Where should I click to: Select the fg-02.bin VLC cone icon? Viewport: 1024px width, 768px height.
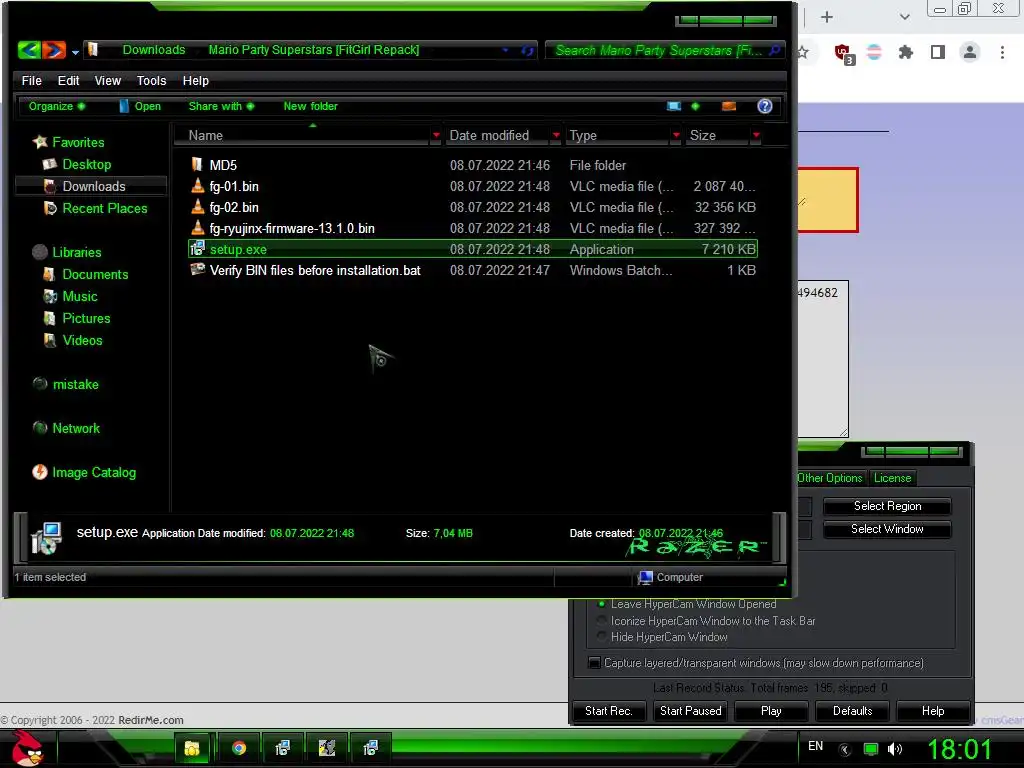coord(197,206)
